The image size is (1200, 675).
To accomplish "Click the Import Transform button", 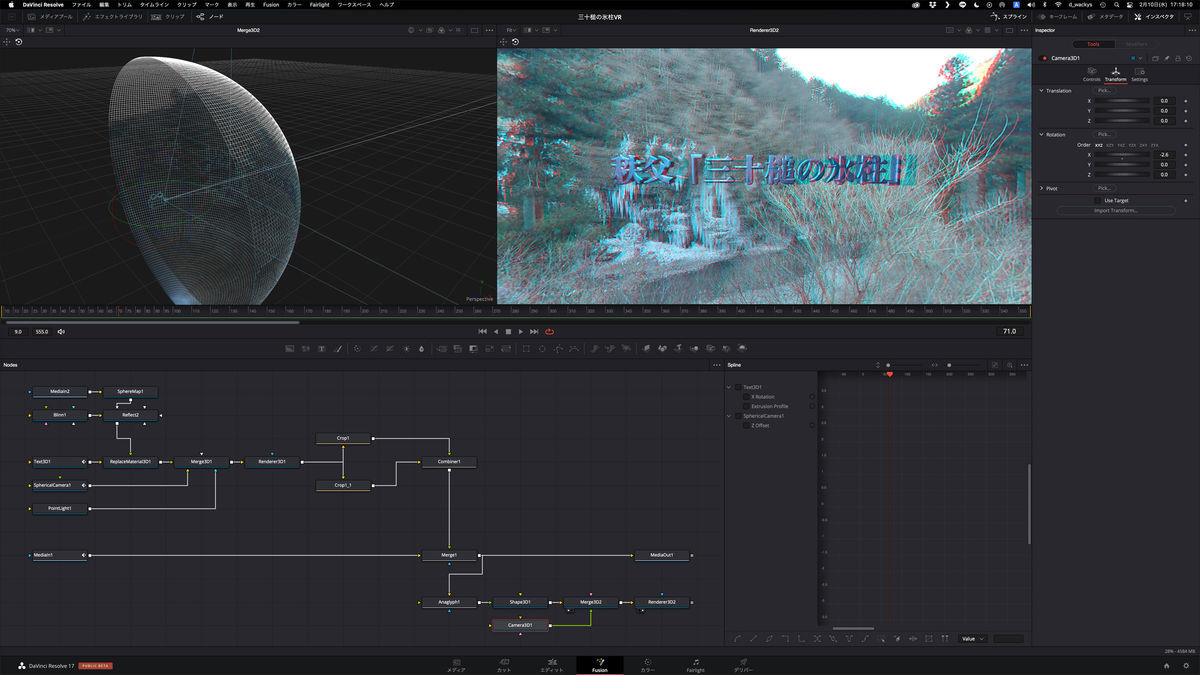I will [x=1115, y=210].
